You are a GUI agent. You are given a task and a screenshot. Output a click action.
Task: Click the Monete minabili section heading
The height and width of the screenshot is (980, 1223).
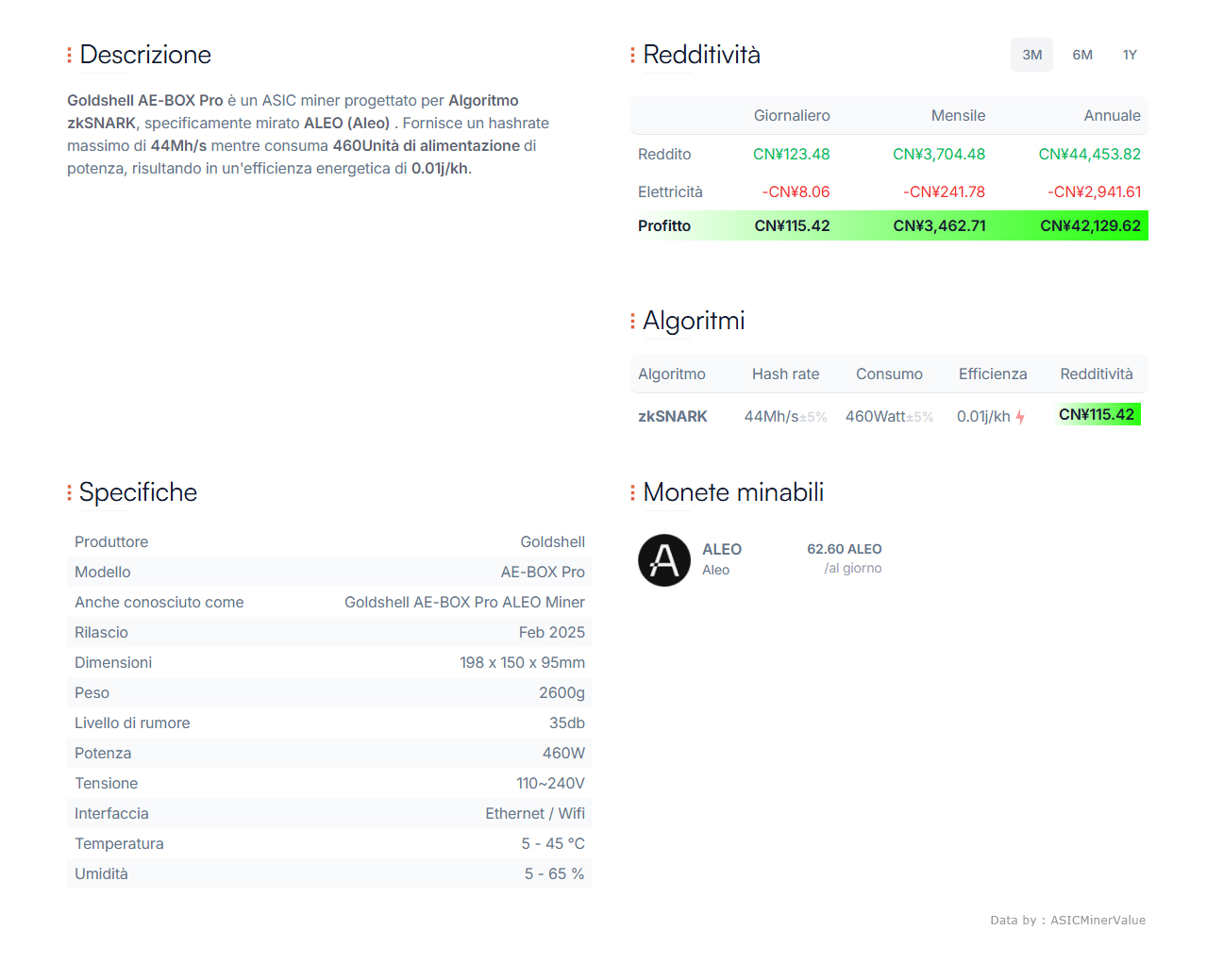tap(733, 492)
